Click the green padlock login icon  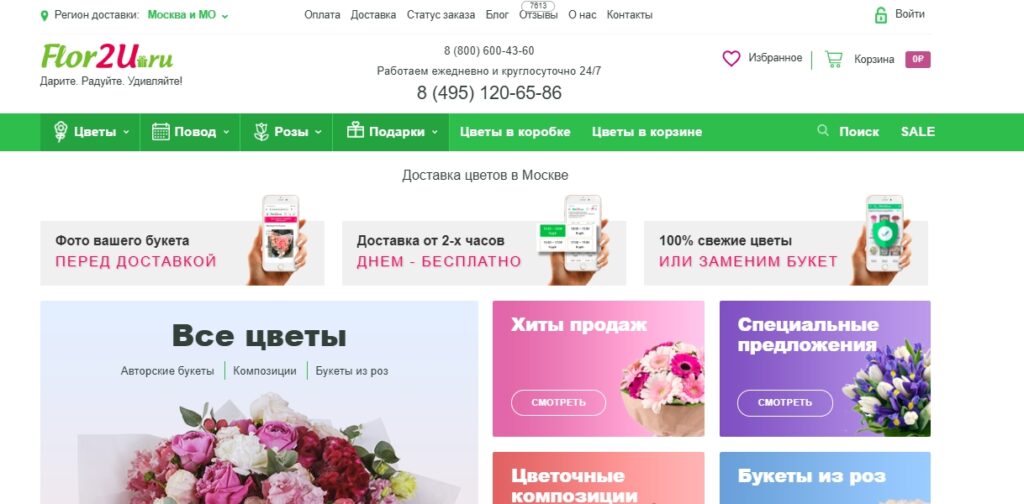click(x=880, y=15)
